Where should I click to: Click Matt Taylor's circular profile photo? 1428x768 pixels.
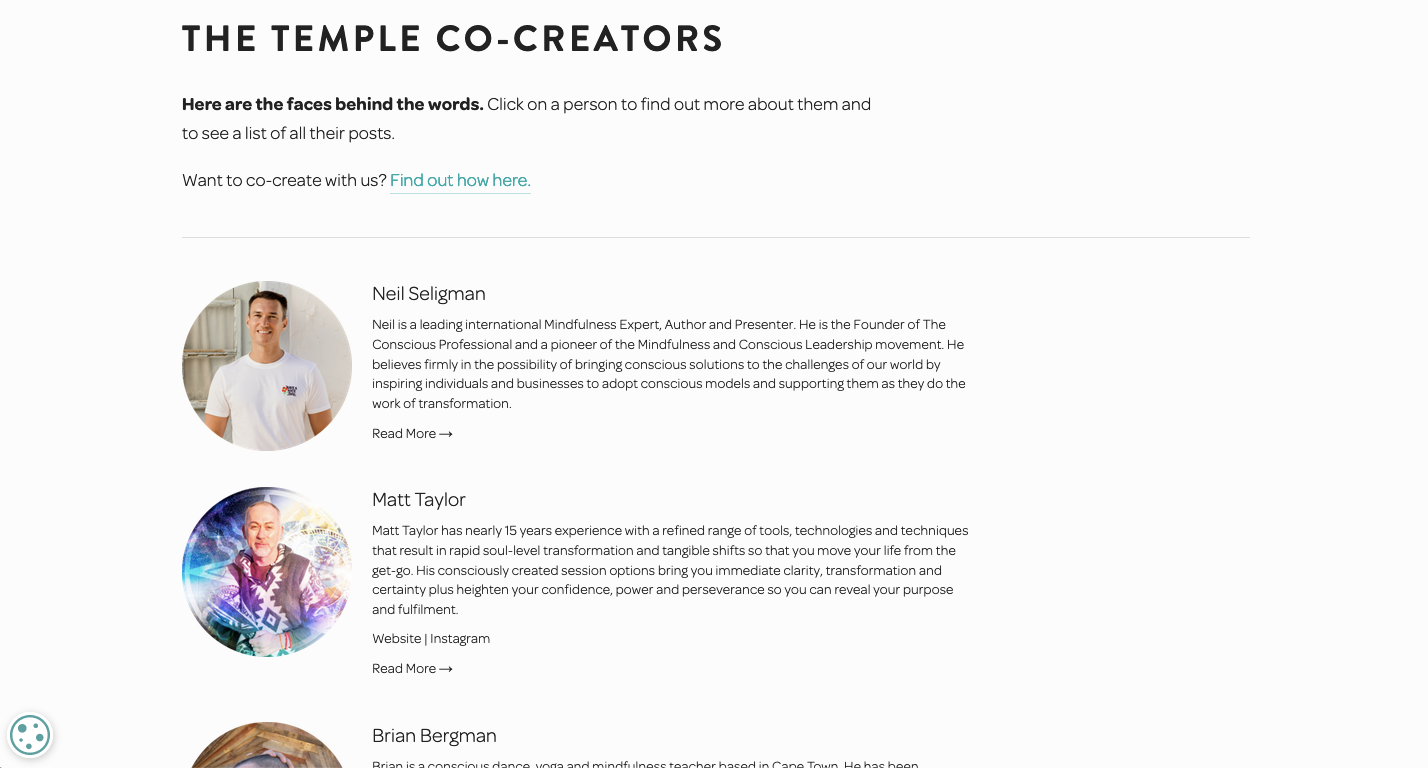click(x=266, y=571)
